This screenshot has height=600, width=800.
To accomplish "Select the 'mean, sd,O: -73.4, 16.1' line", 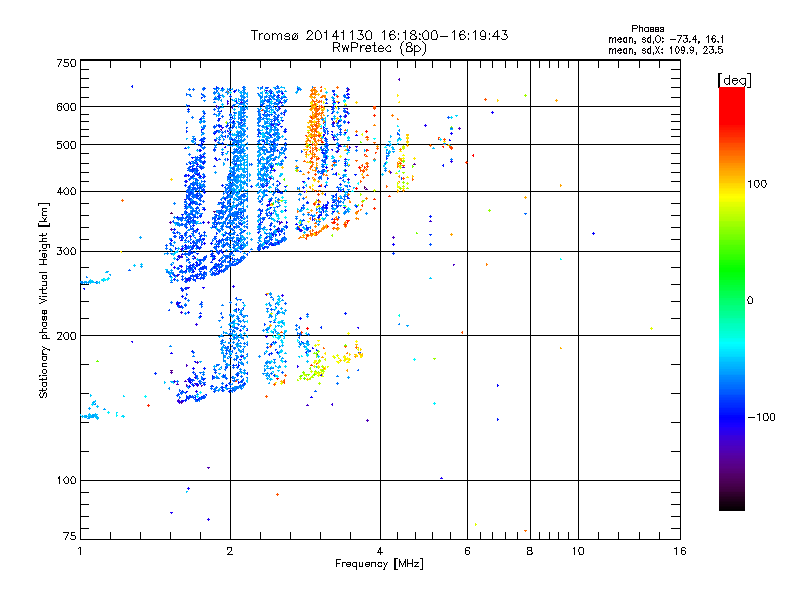I will 666,39.
